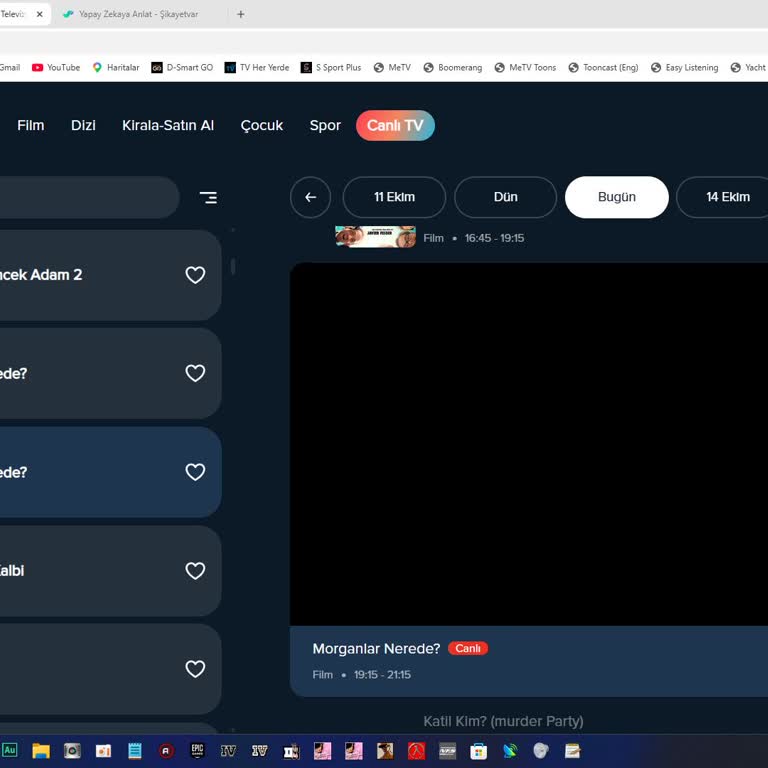Open the second GTA IV taskbar icon
The image size is (768, 768).
[x=260, y=750]
